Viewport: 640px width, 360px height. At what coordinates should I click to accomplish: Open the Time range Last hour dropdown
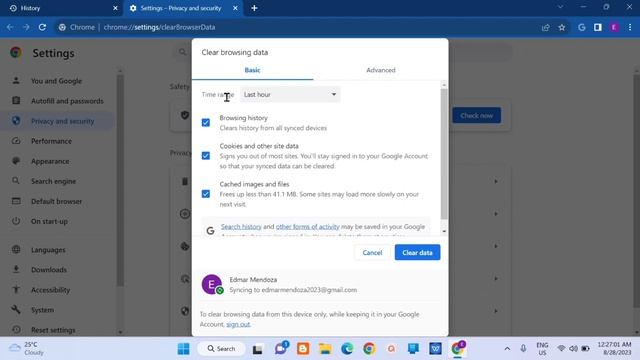click(290, 94)
